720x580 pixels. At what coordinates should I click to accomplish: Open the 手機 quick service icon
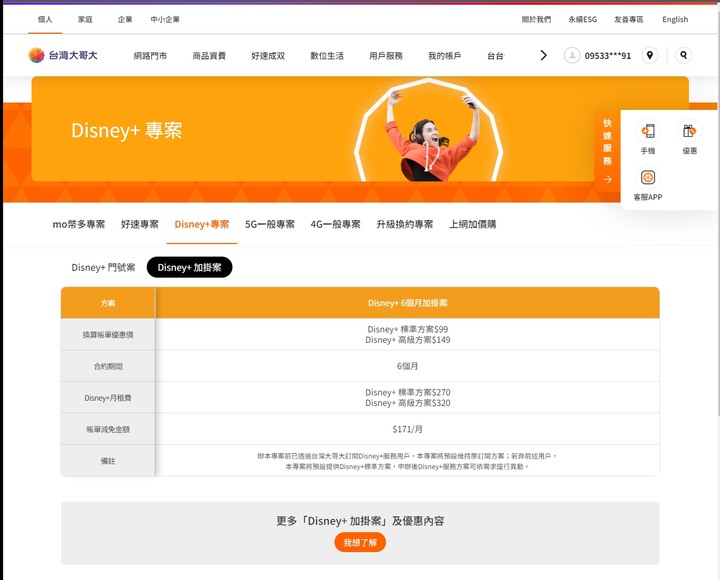pos(648,137)
